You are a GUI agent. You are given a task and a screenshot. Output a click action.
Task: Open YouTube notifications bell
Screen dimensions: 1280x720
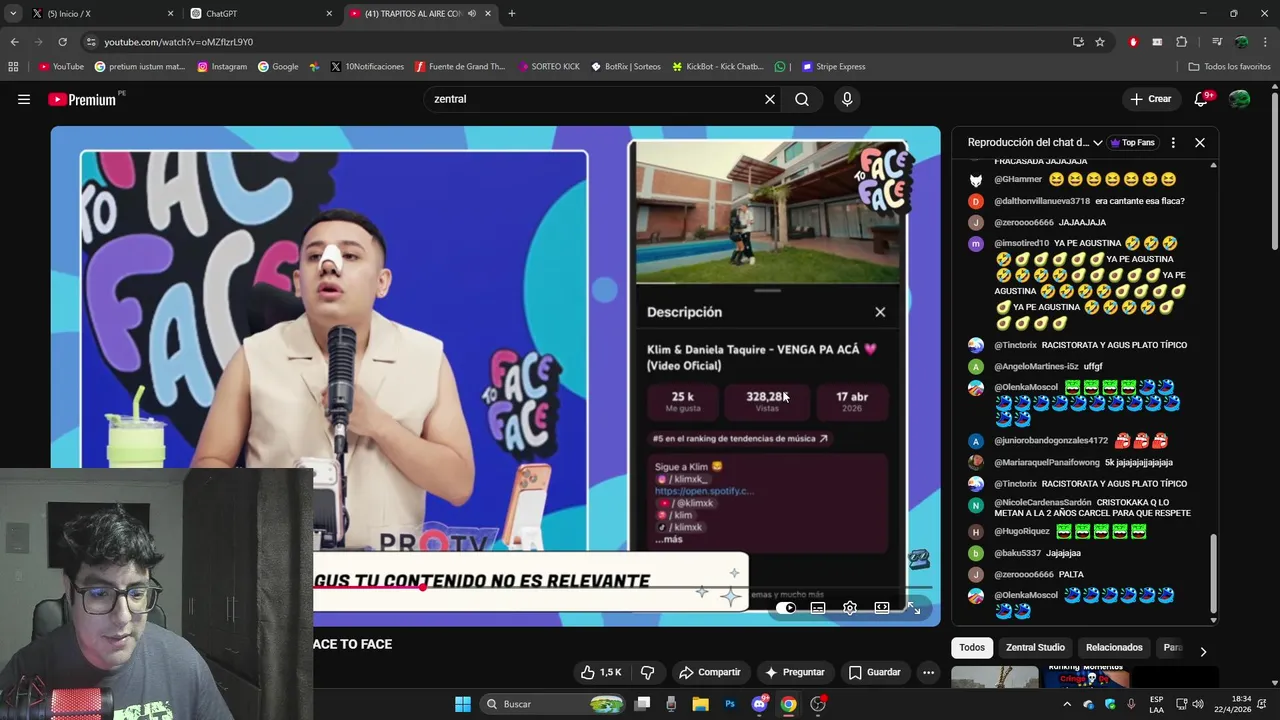[x=1202, y=99]
